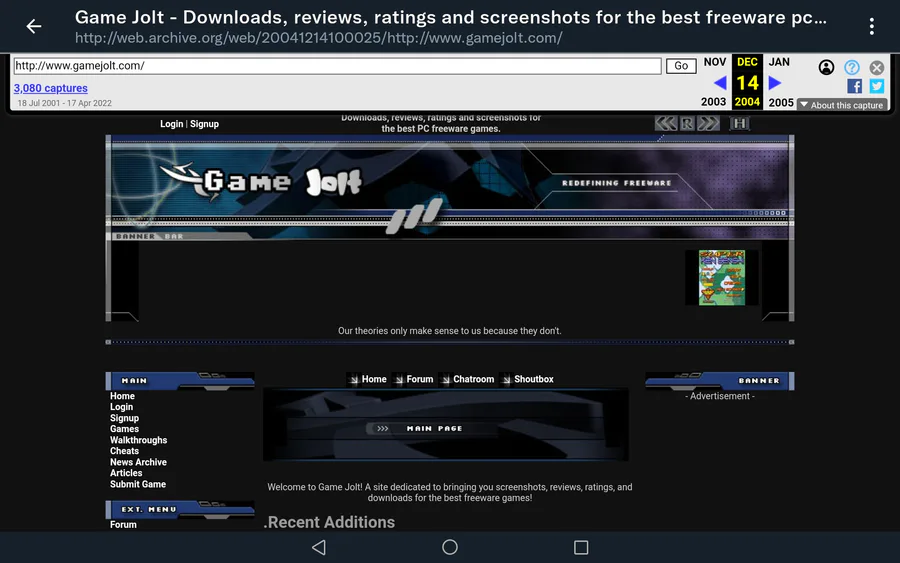Select year 2003 in Wayback timeline
Viewport: 900px width, 563px height.
[713, 102]
